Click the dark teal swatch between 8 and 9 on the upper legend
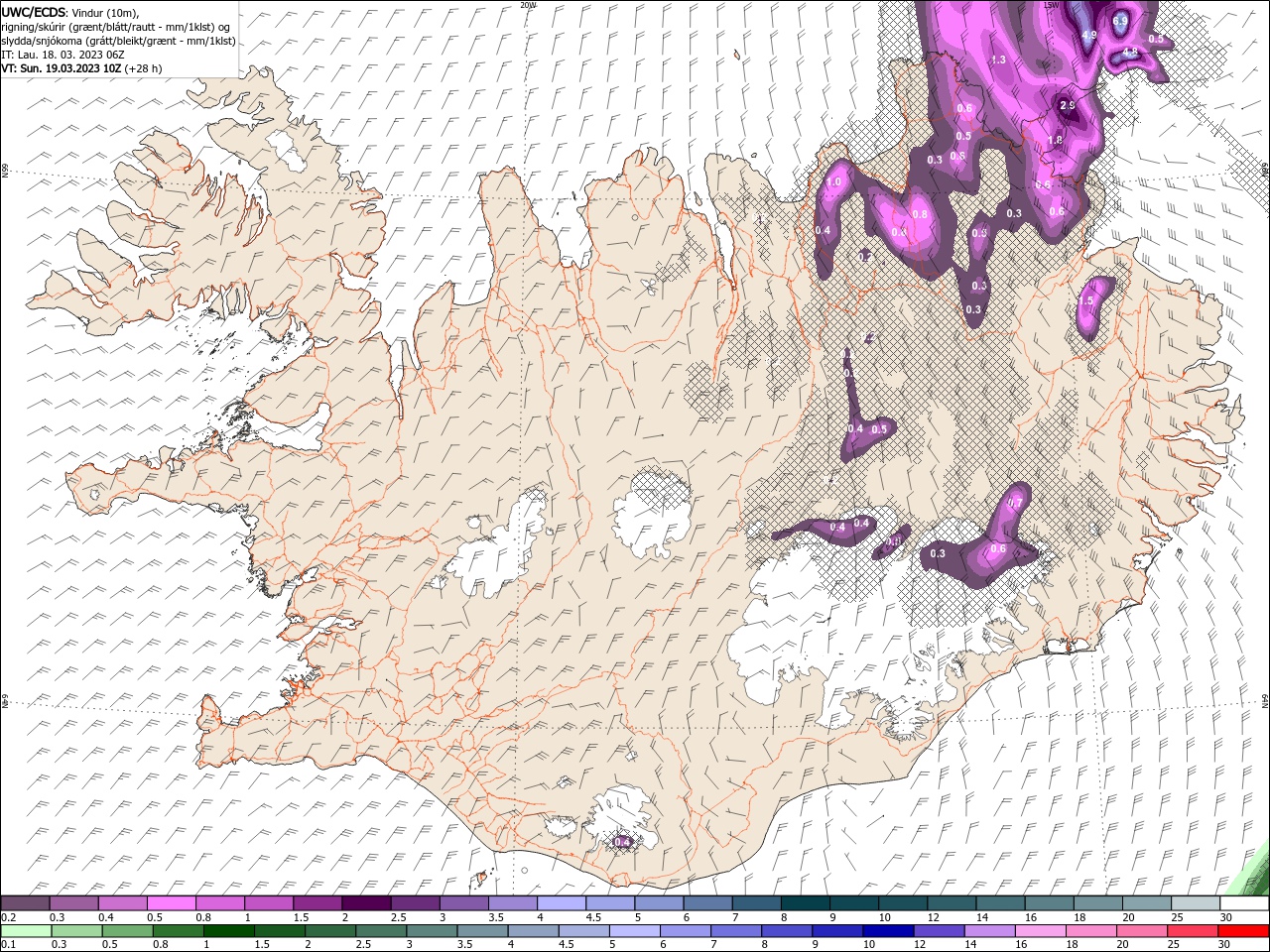 806,903
